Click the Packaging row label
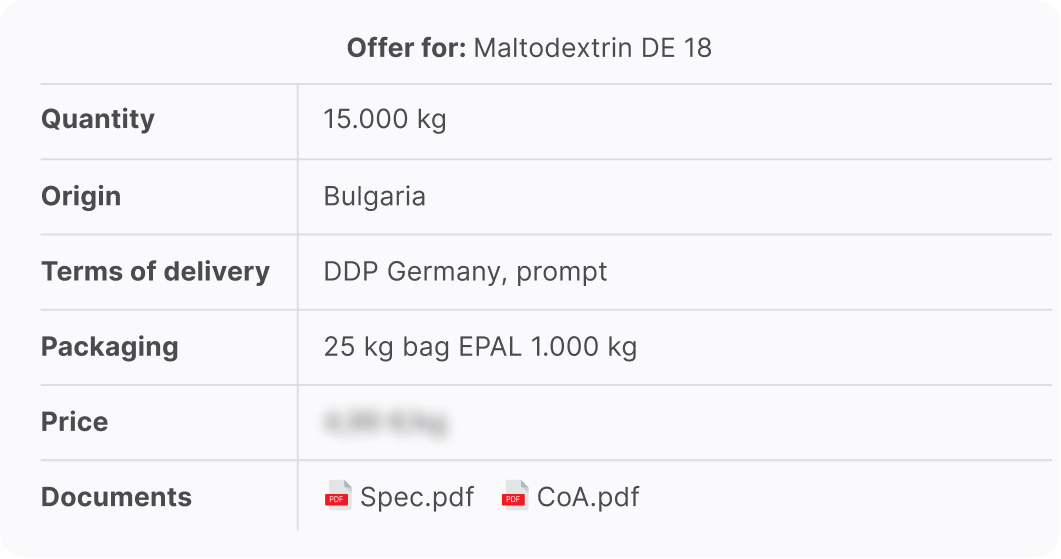The width and height of the screenshot is (1061, 559). pos(110,347)
